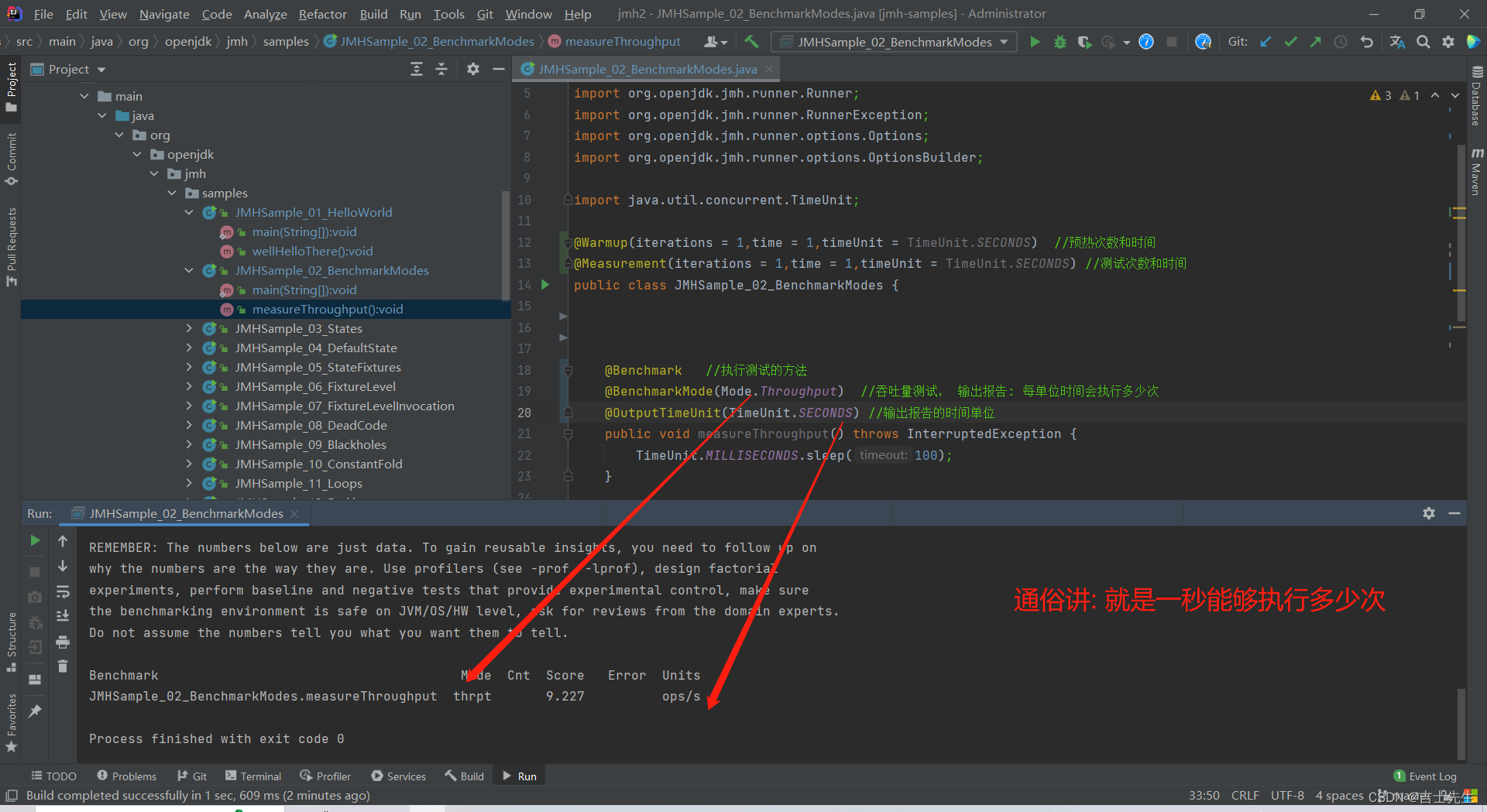
Task: Toggle the Favorites side panel
Action: (11, 723)
